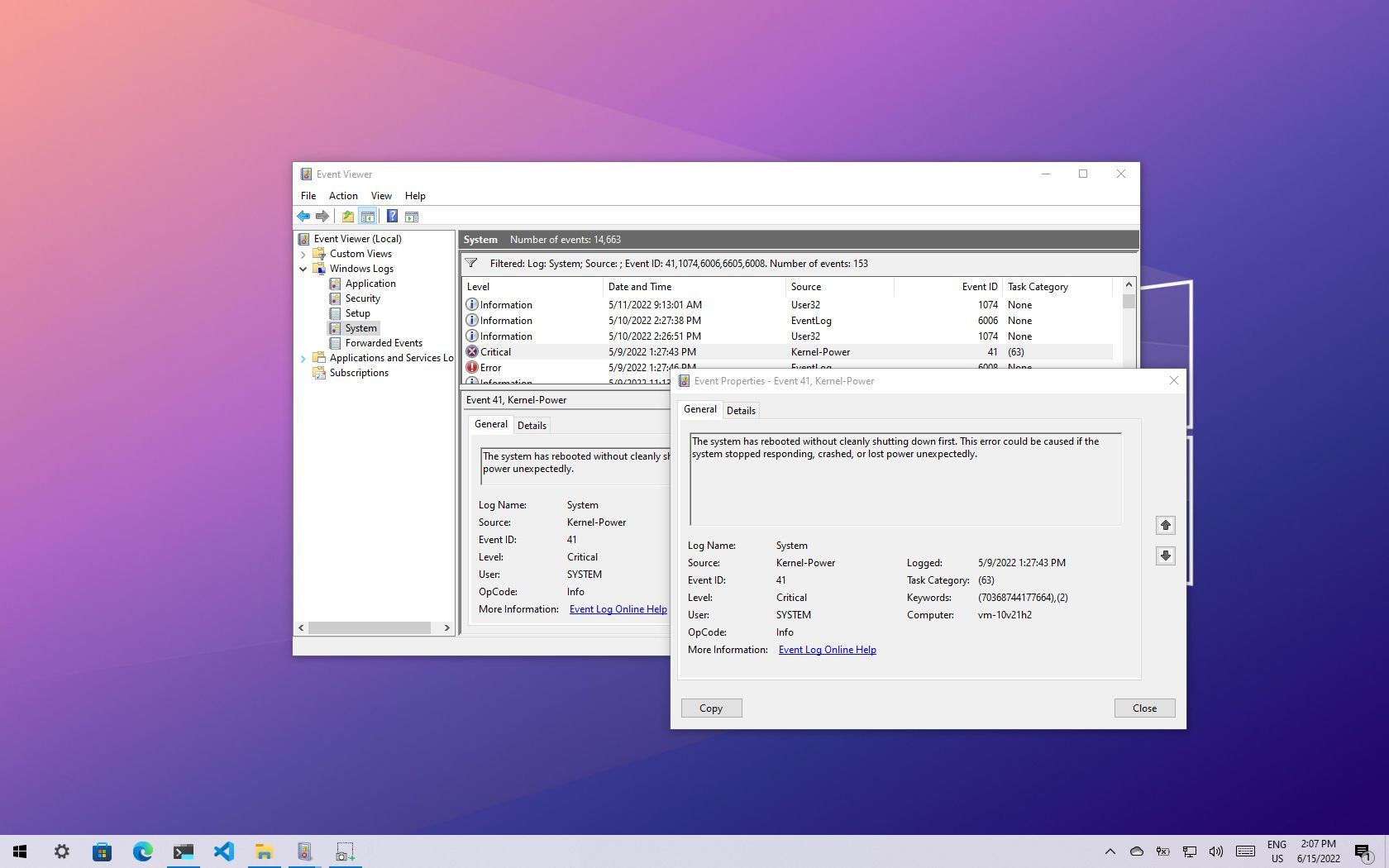Launch Microsoft Edge from the taskbar

[x=142, y=851]
